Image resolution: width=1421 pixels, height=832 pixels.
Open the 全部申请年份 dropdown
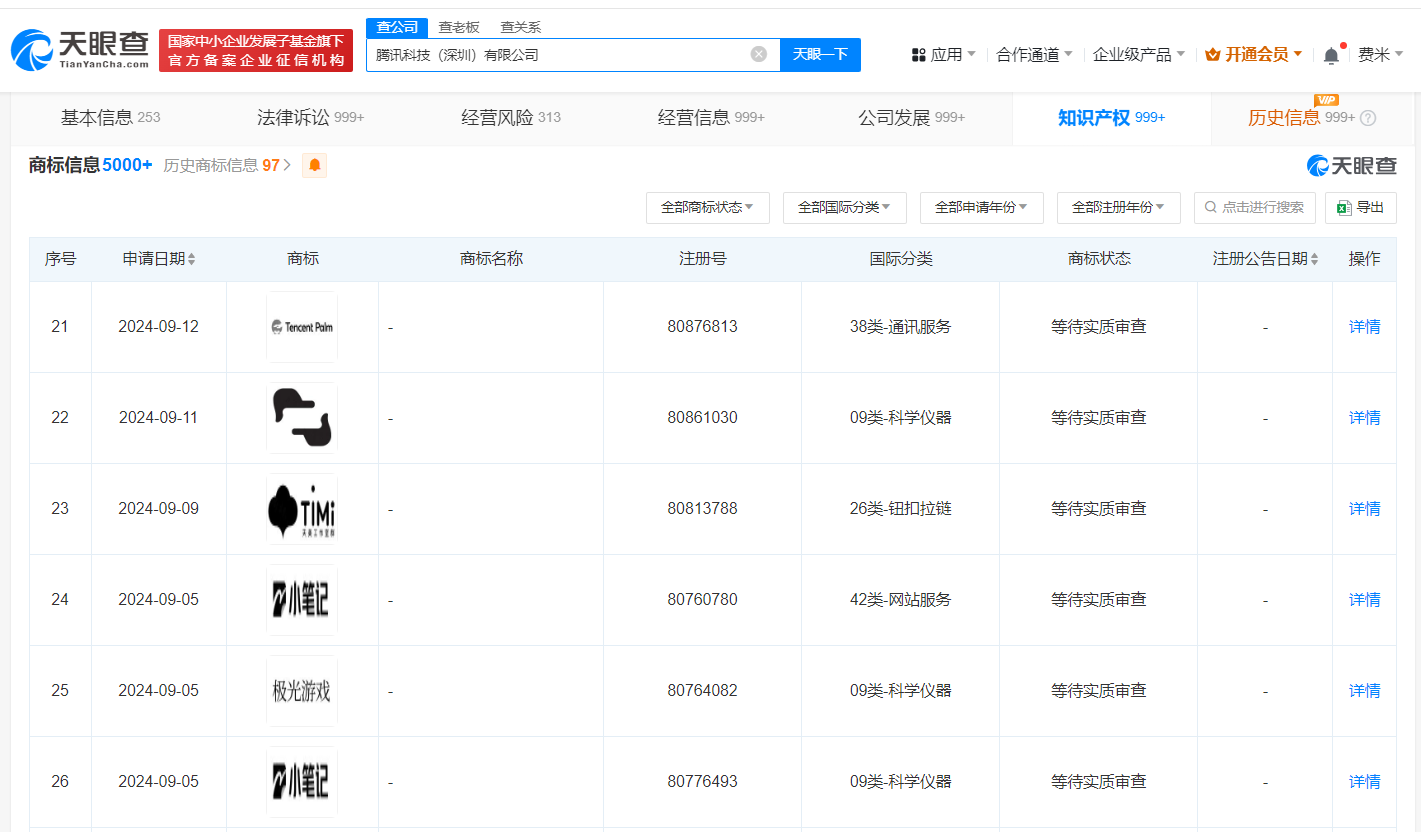pos(981,207)
